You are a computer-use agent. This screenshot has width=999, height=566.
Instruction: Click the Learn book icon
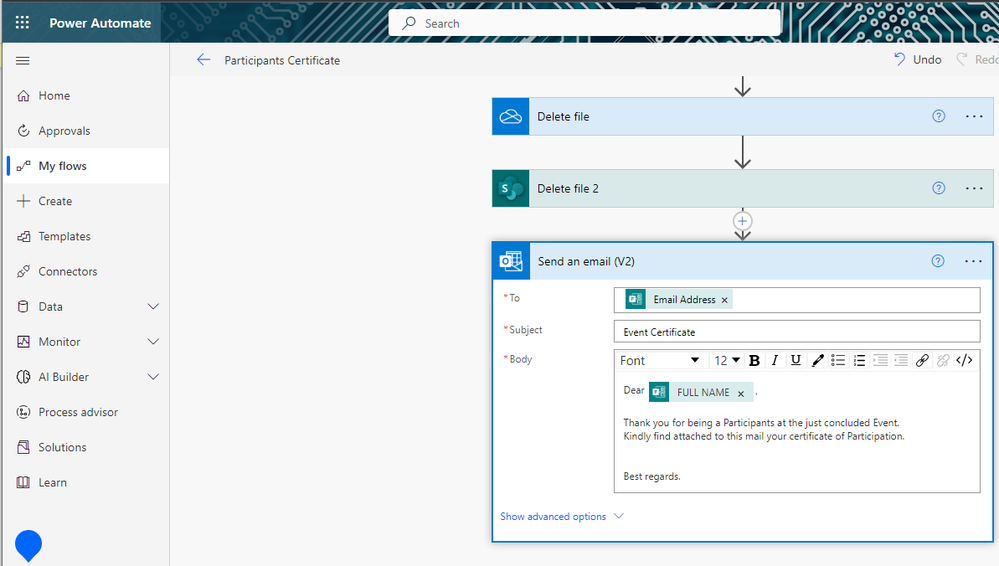pos(24,483)
